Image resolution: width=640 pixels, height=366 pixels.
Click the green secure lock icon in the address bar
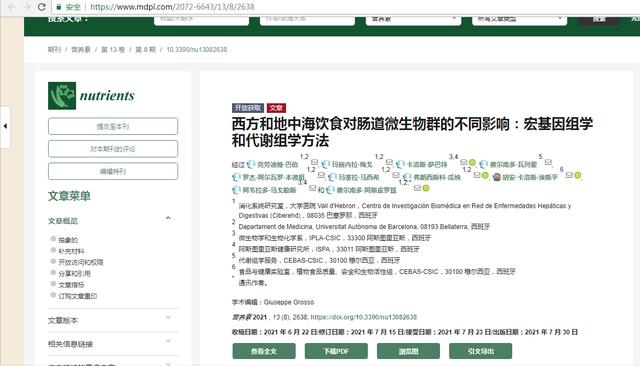(x=59, y=7)
